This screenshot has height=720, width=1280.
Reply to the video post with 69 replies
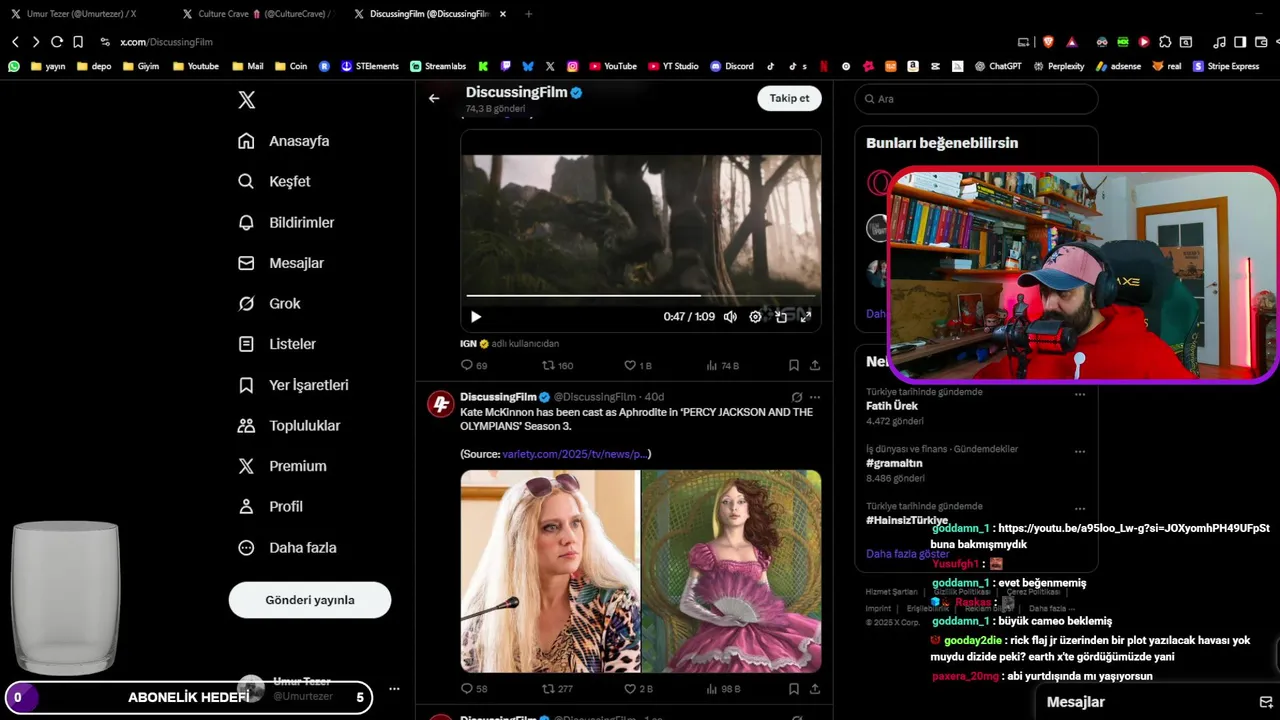coord(474,366)
